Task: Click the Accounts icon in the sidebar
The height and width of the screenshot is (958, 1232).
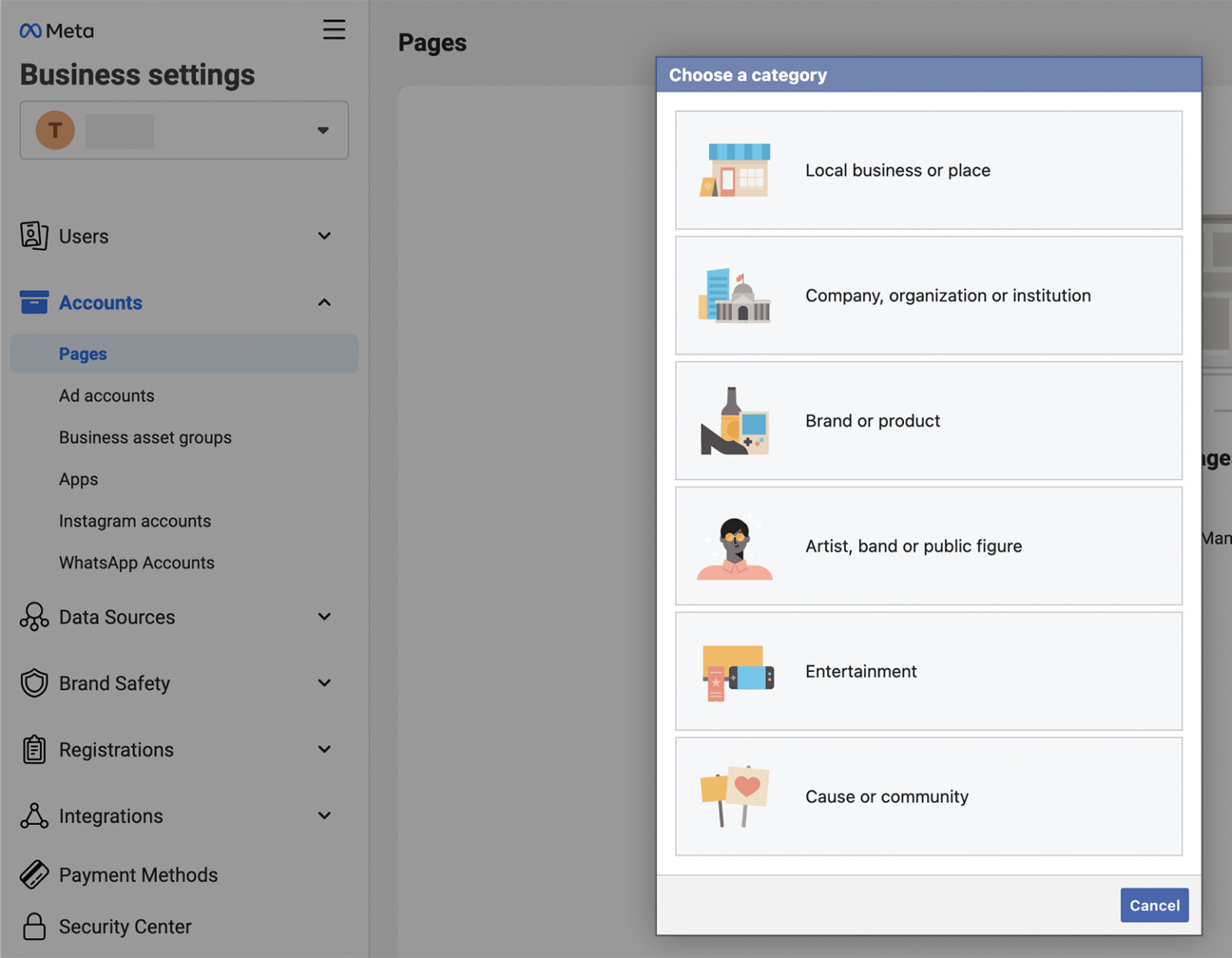Action: click(x=34, y=302)
